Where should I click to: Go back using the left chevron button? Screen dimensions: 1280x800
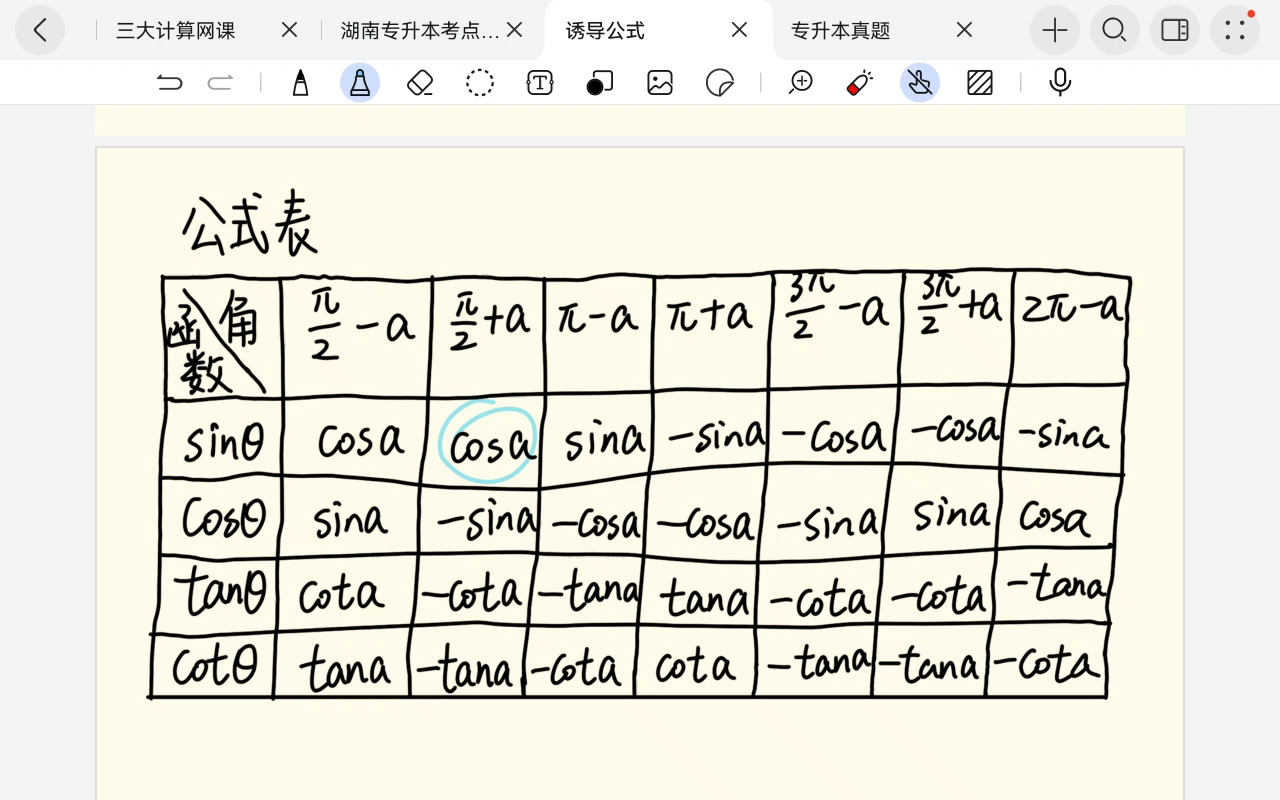[40, 30]
